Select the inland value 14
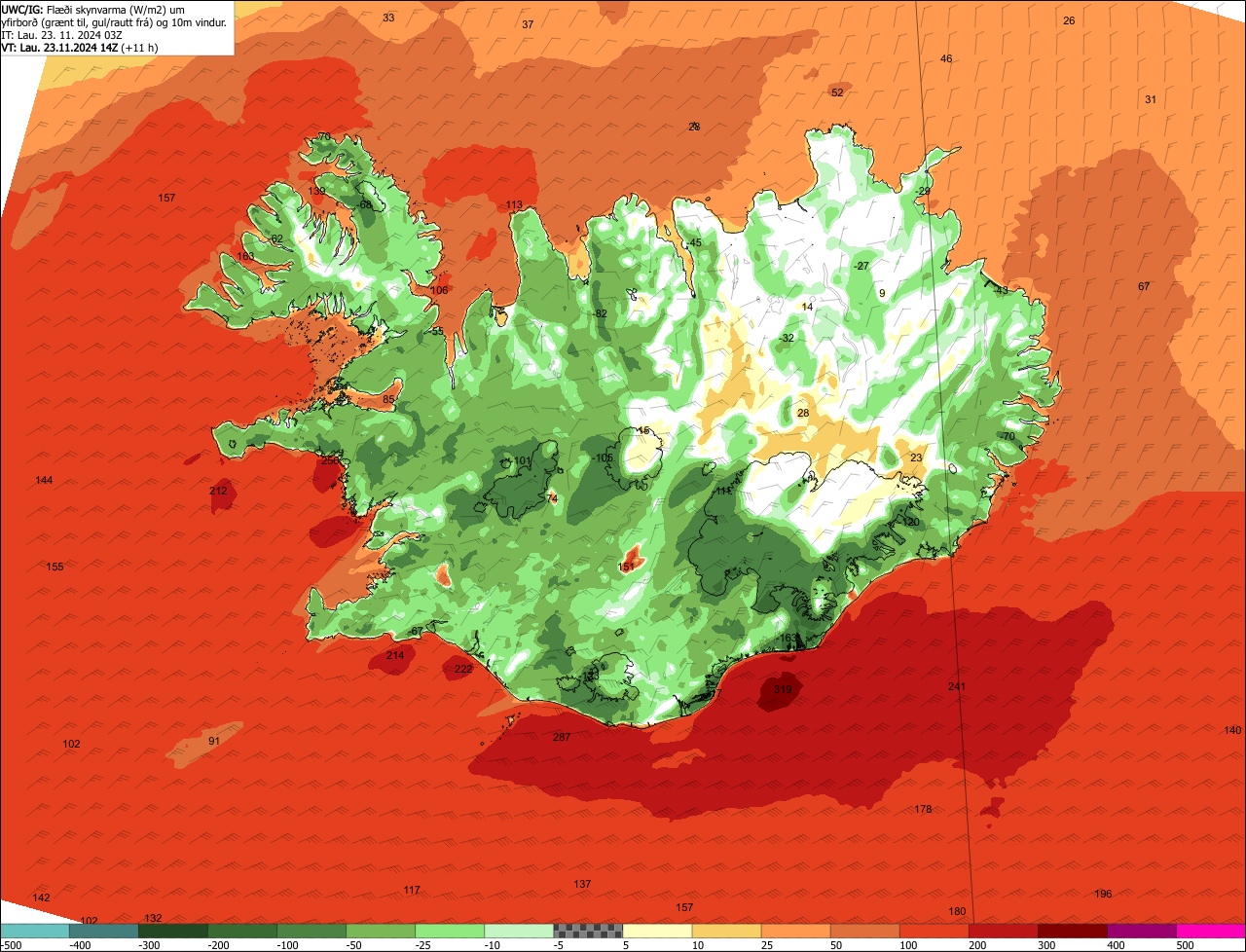The image size is (1246, 952). 806,307
